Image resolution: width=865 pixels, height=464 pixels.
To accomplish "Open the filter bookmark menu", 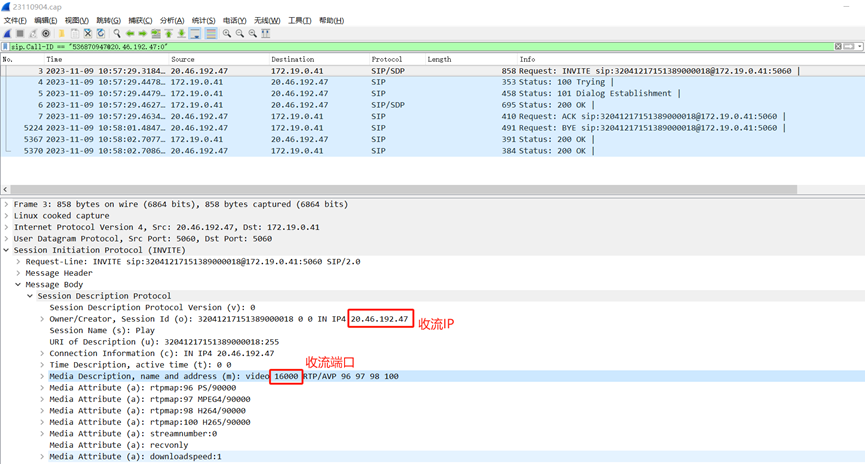I will tap(5, 47).
